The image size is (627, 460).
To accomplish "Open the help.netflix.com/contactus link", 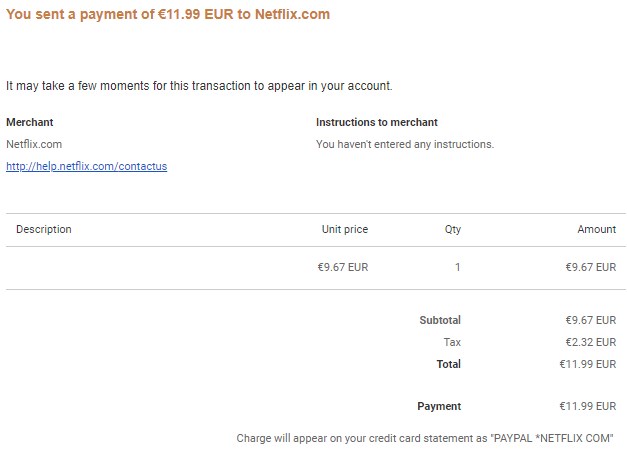I will [86, 166].
